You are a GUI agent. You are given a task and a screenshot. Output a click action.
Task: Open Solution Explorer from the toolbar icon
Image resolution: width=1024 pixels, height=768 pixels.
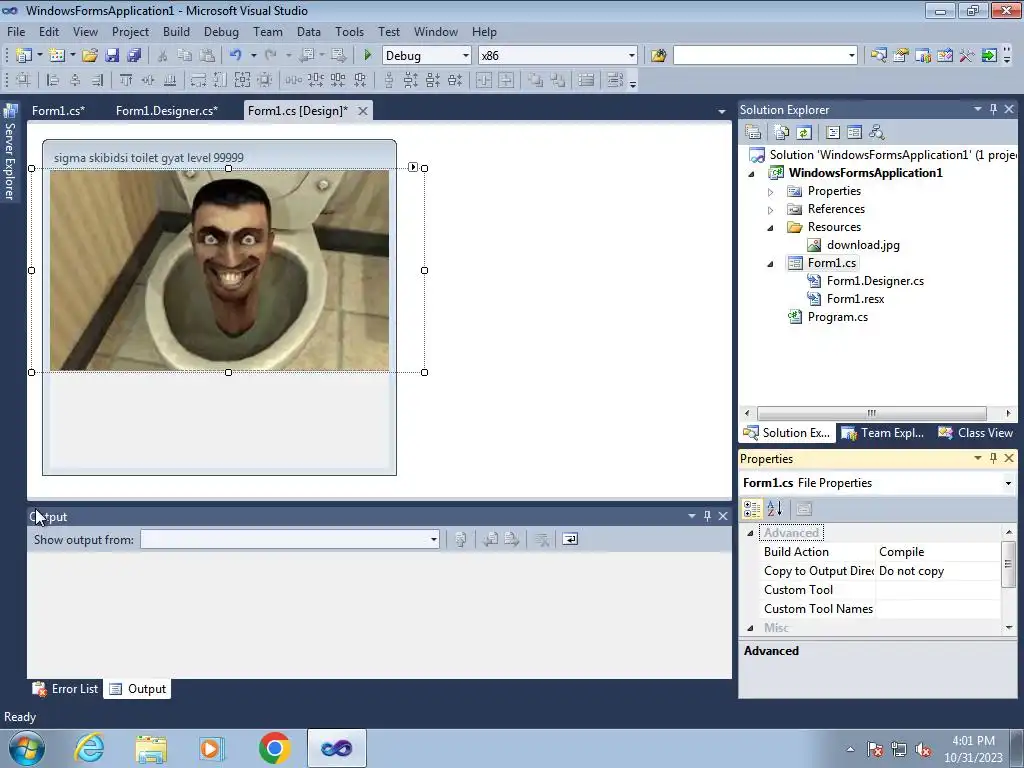point(878,56)
